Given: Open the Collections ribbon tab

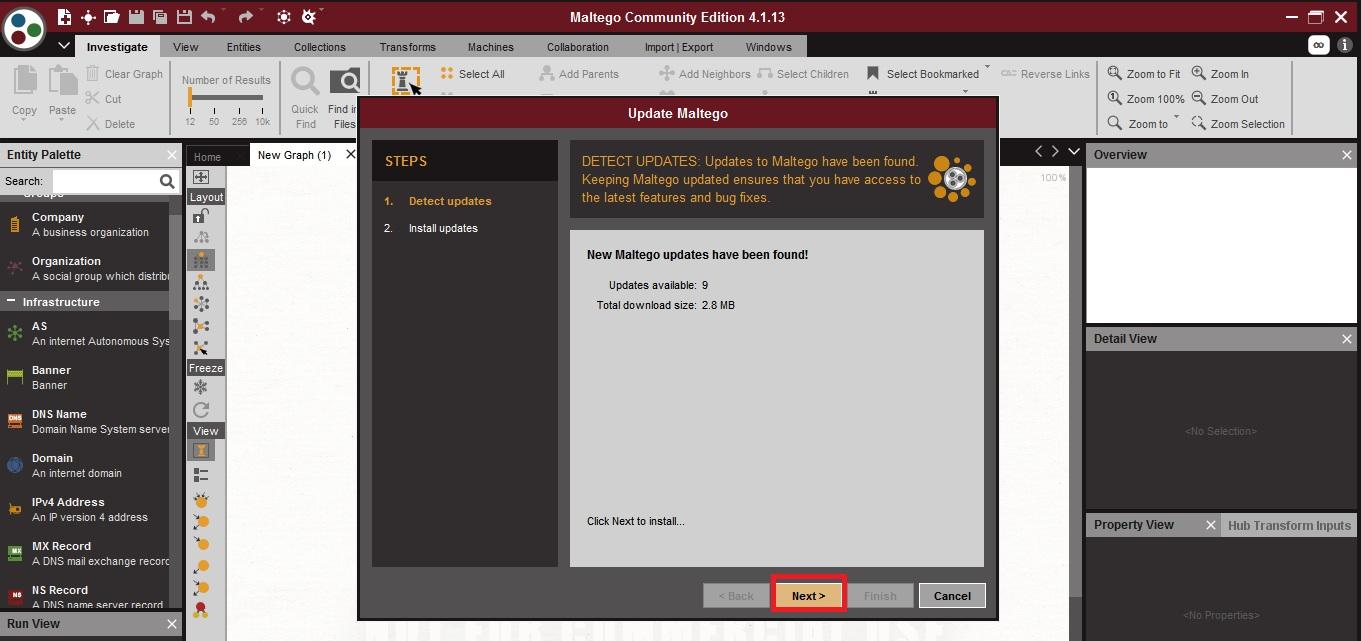Looking at the screenshot, I should click(x=320, y=47).
